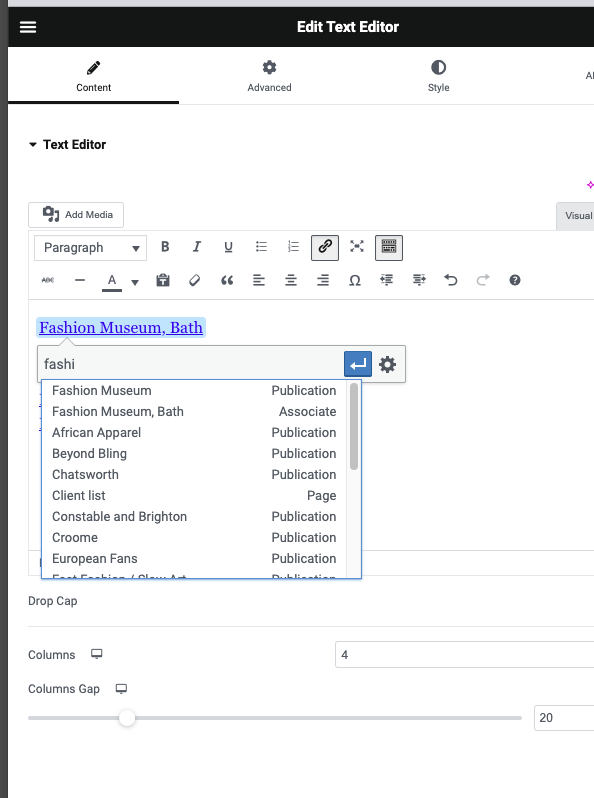
Task: Click the Add Media button
Action: [76, 215]
